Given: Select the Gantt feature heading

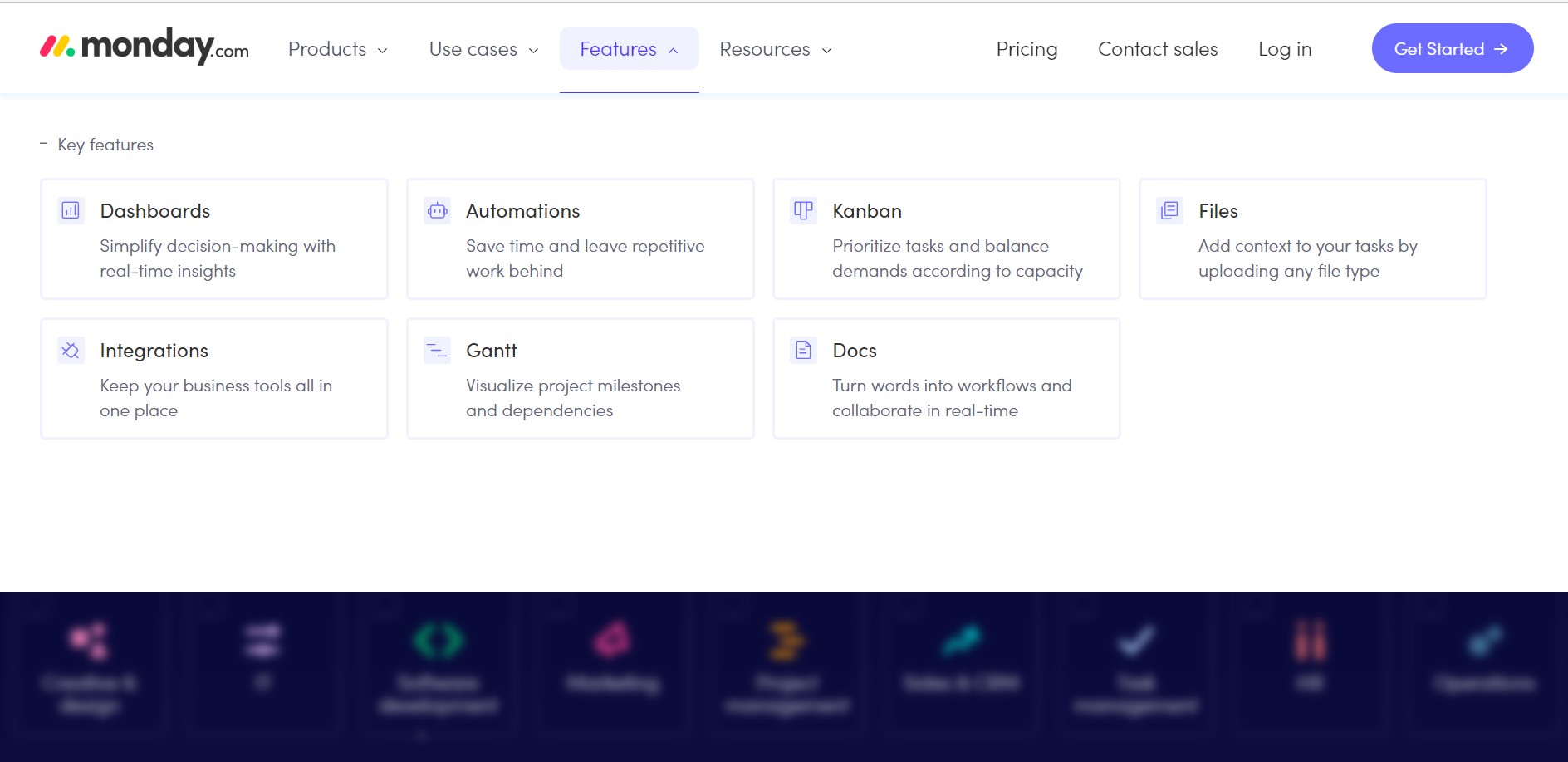Looking at the screenshot, I should click(491, 351).
